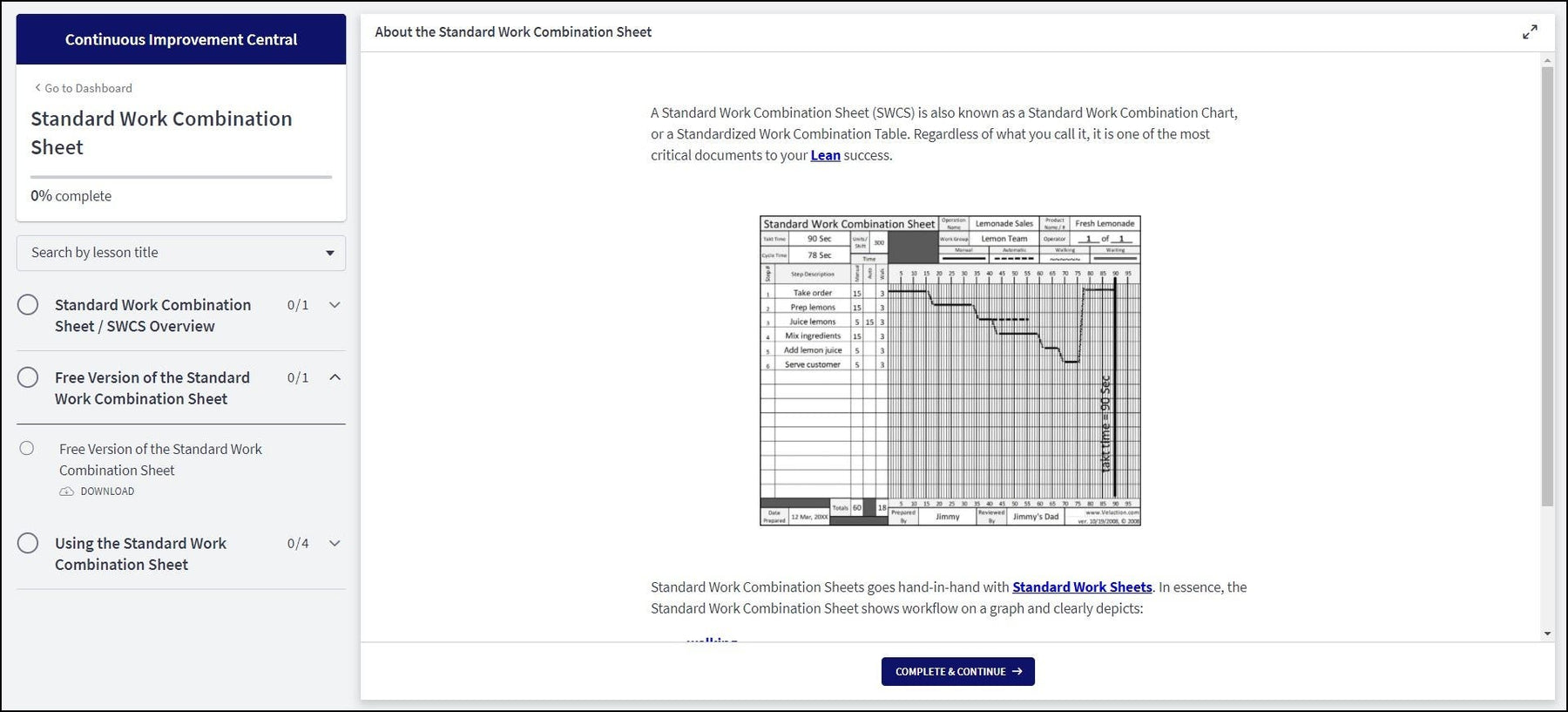This screenshot has height=712, width=1568.
Task: Click arrow icon on Complete & Continue button
Action: 1017,672
